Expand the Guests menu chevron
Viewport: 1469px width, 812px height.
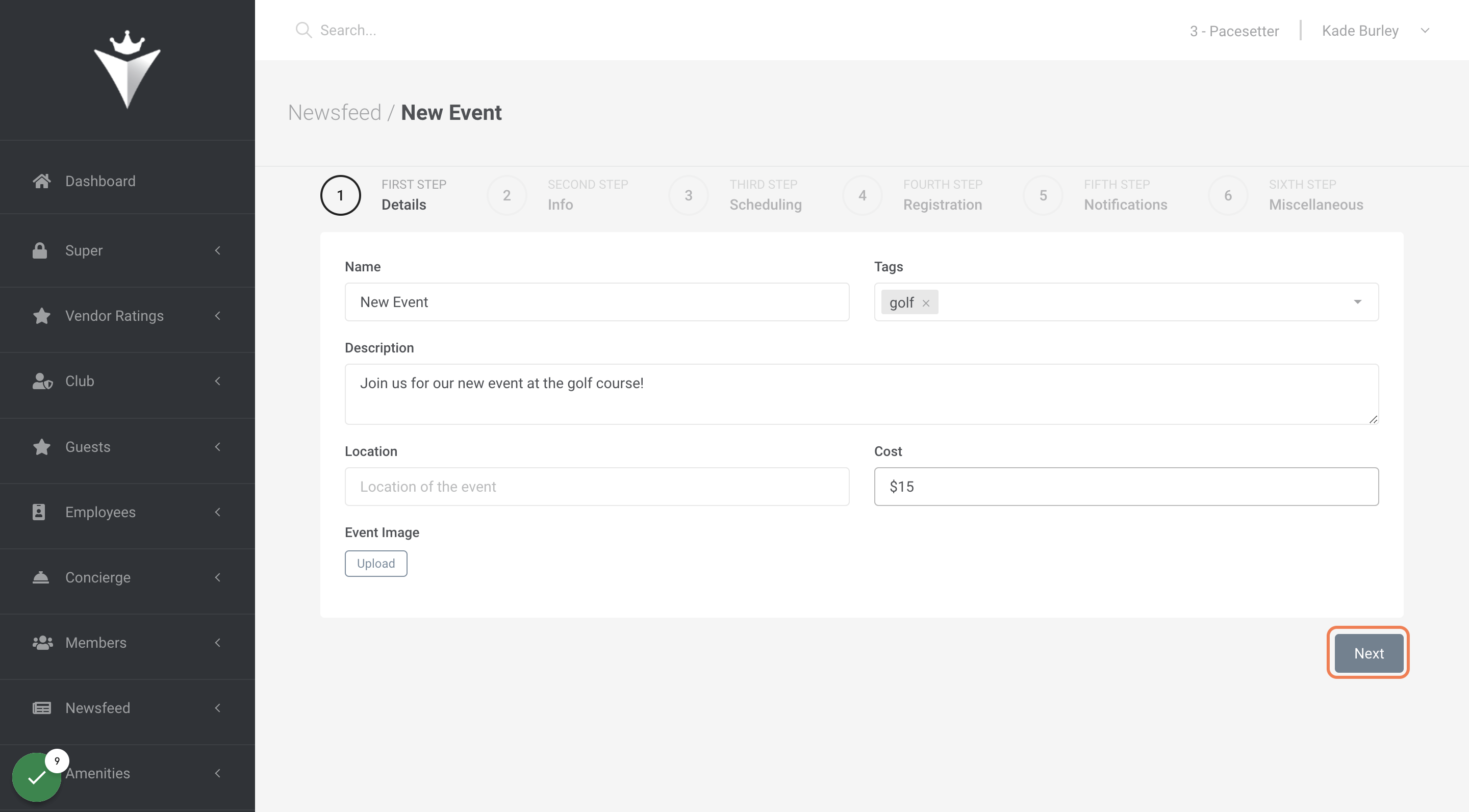point(217,446)
